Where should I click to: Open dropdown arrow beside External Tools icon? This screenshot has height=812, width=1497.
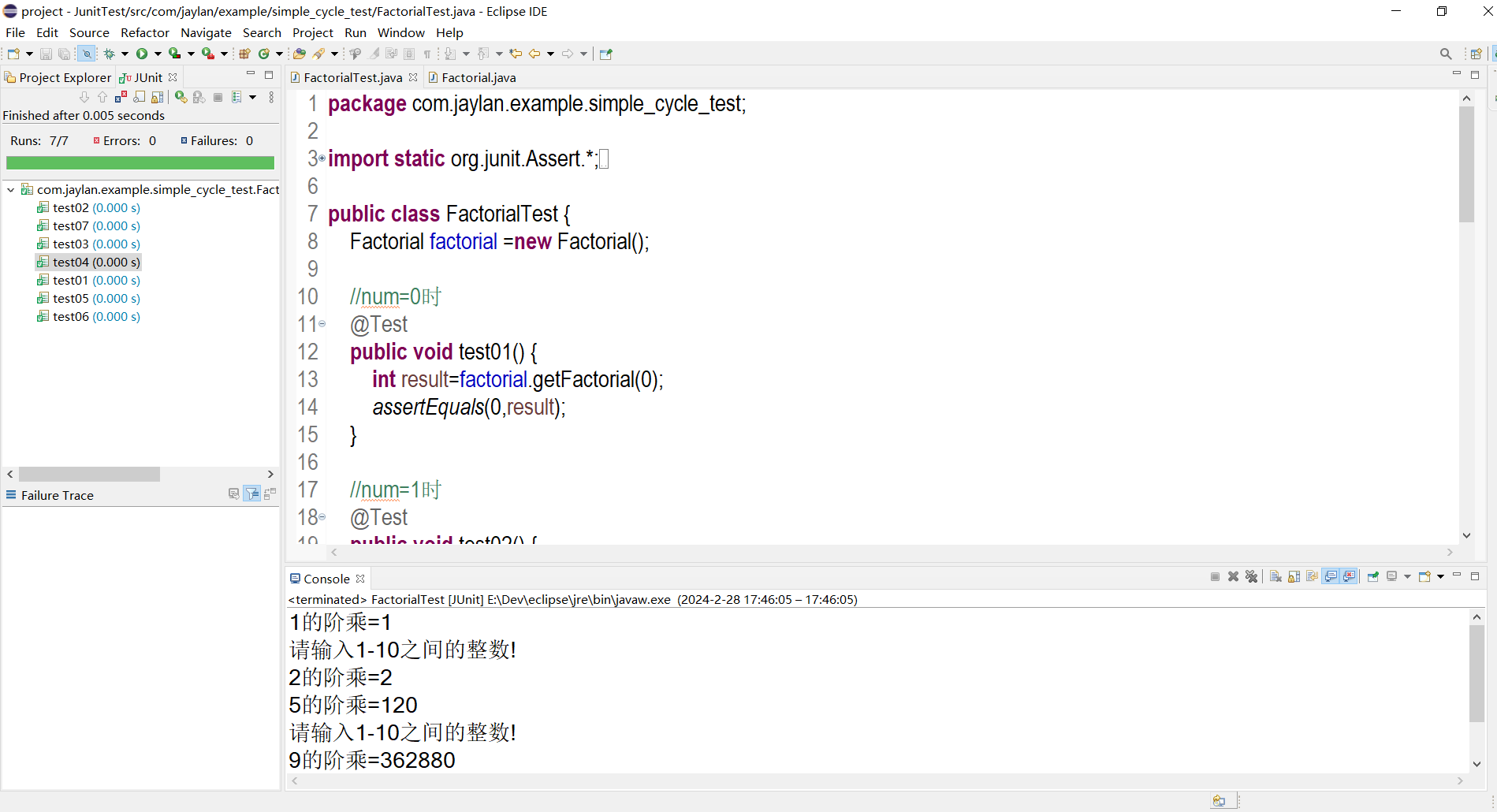pyautogui.click(x=224, y=54)
